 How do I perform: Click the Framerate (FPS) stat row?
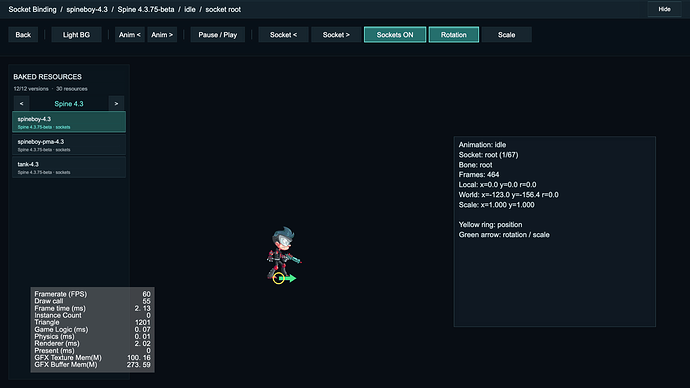click(92, 294)
